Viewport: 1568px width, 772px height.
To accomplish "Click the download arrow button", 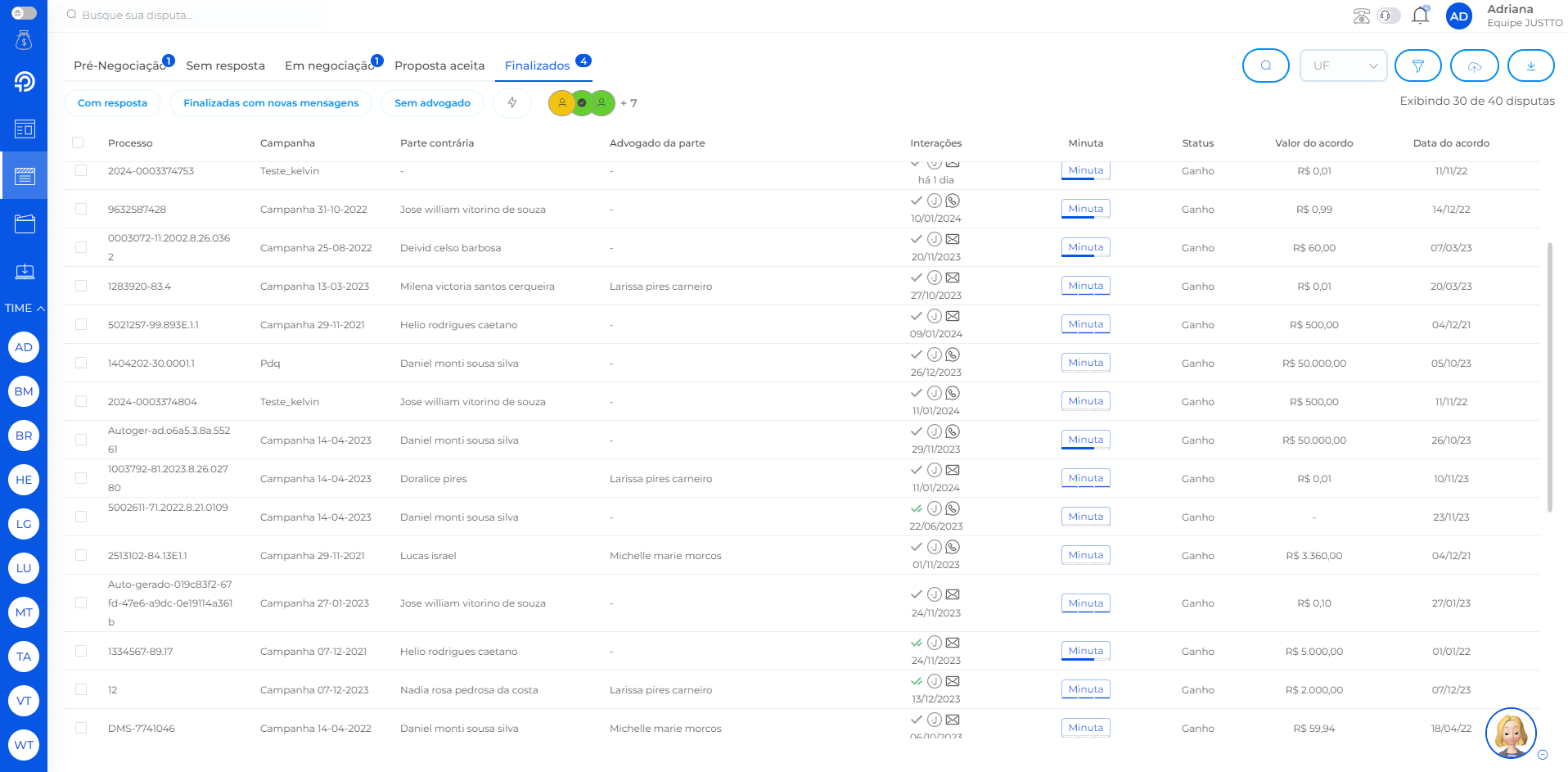I will (x=1530, y=65).
